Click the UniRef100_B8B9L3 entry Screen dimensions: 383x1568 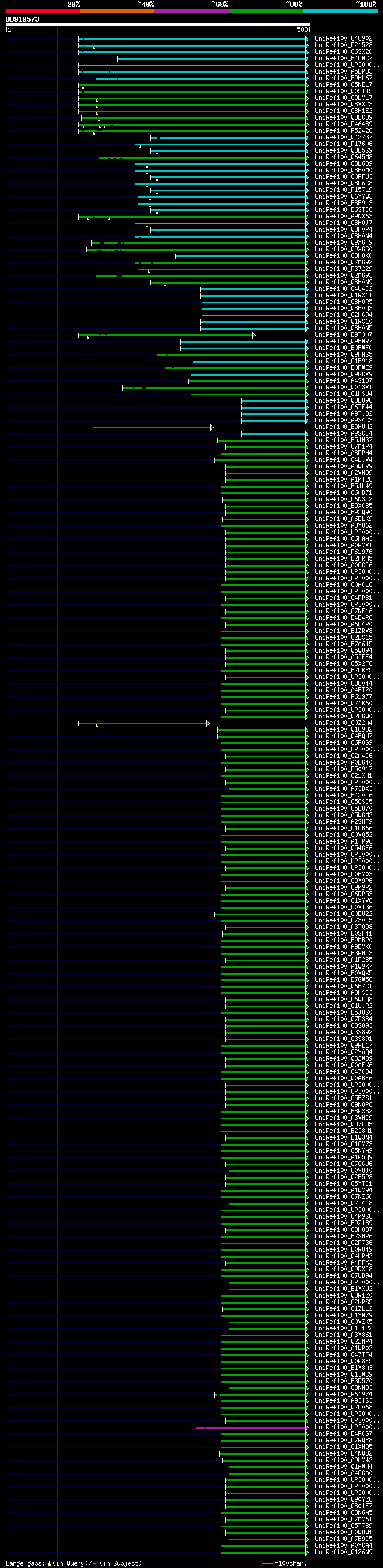point(344,203)
